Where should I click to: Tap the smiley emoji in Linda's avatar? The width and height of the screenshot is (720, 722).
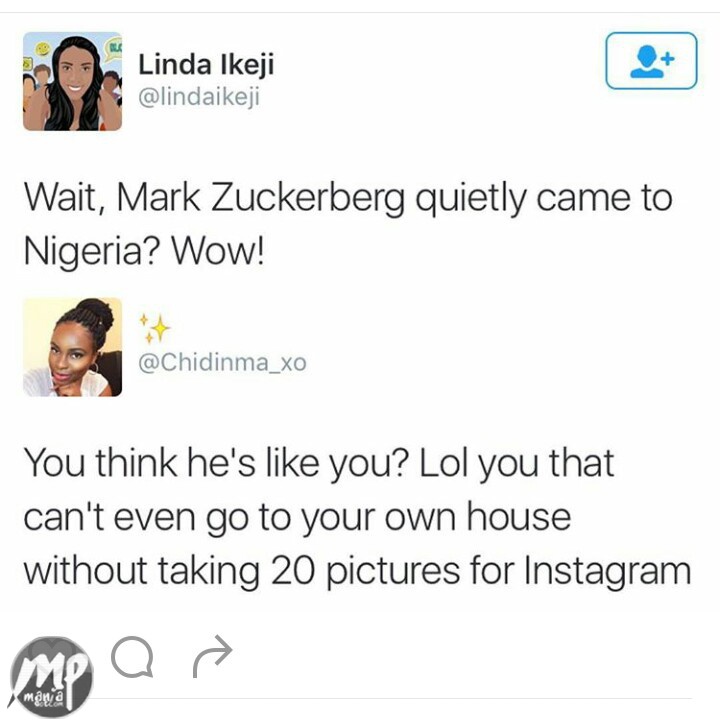tap(43, 48)
